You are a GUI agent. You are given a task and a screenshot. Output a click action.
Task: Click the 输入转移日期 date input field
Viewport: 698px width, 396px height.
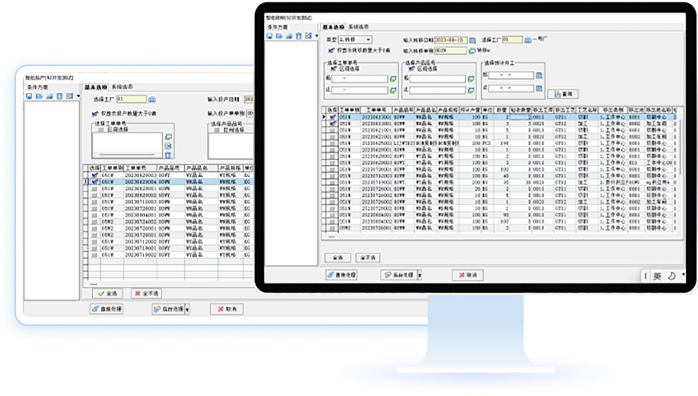(450, 40)
